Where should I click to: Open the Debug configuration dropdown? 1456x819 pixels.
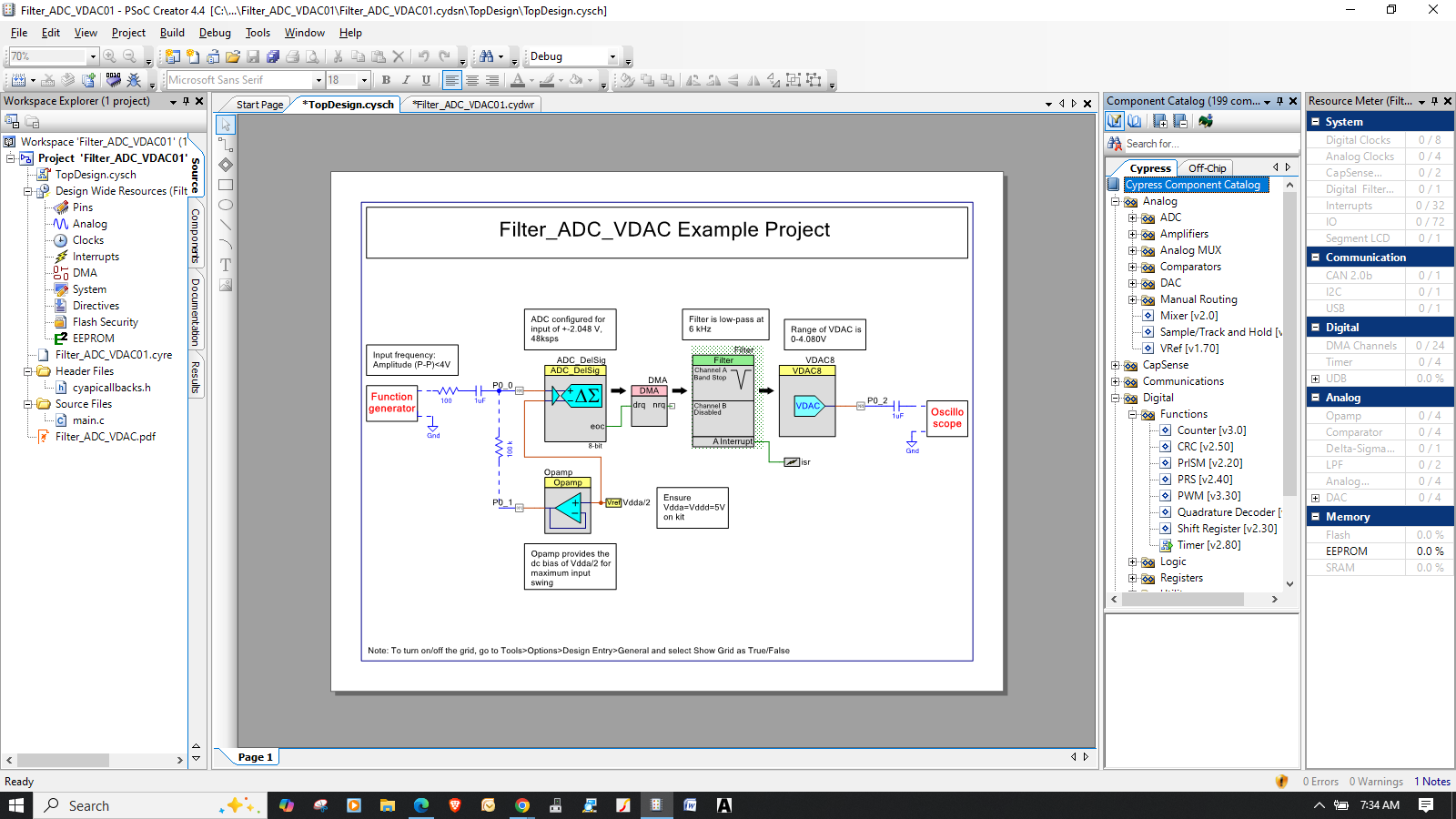[x=612, y=56]
